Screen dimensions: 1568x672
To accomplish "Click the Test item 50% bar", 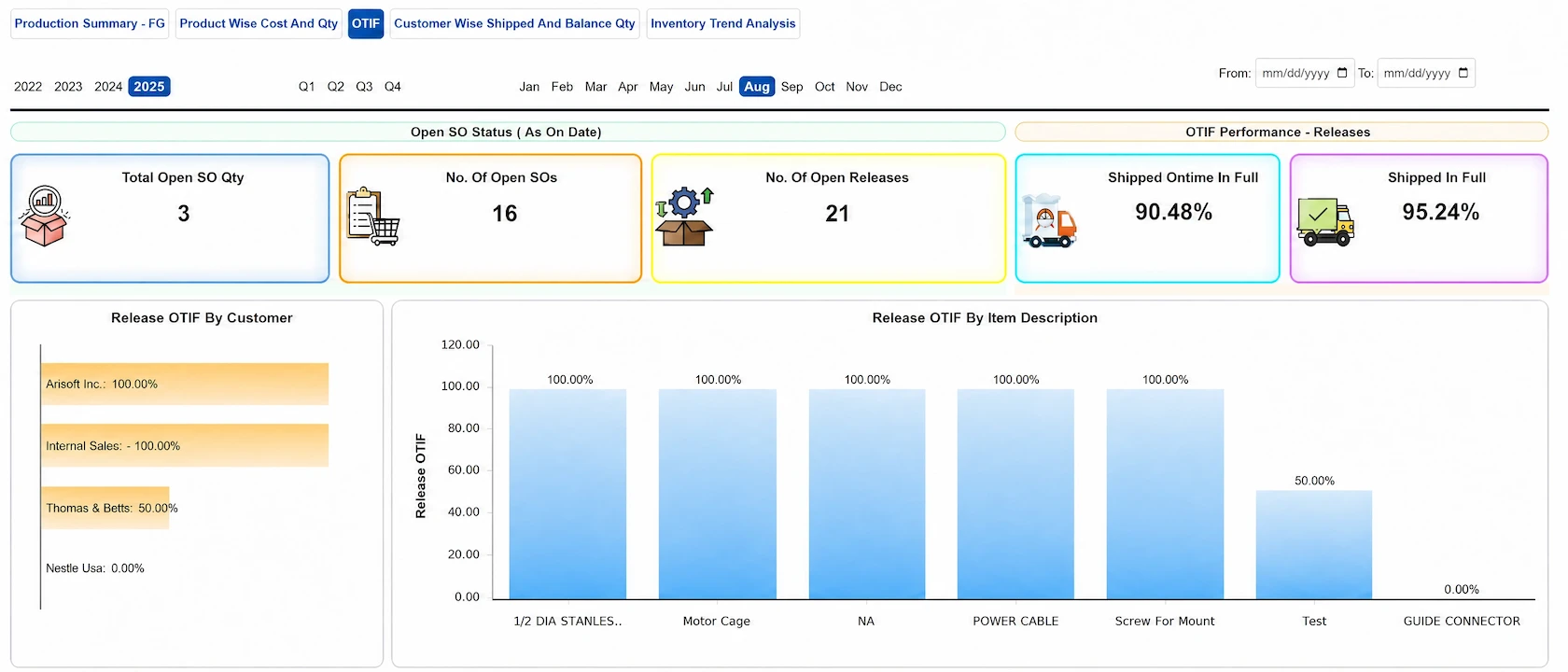I will click(1314, 545).
